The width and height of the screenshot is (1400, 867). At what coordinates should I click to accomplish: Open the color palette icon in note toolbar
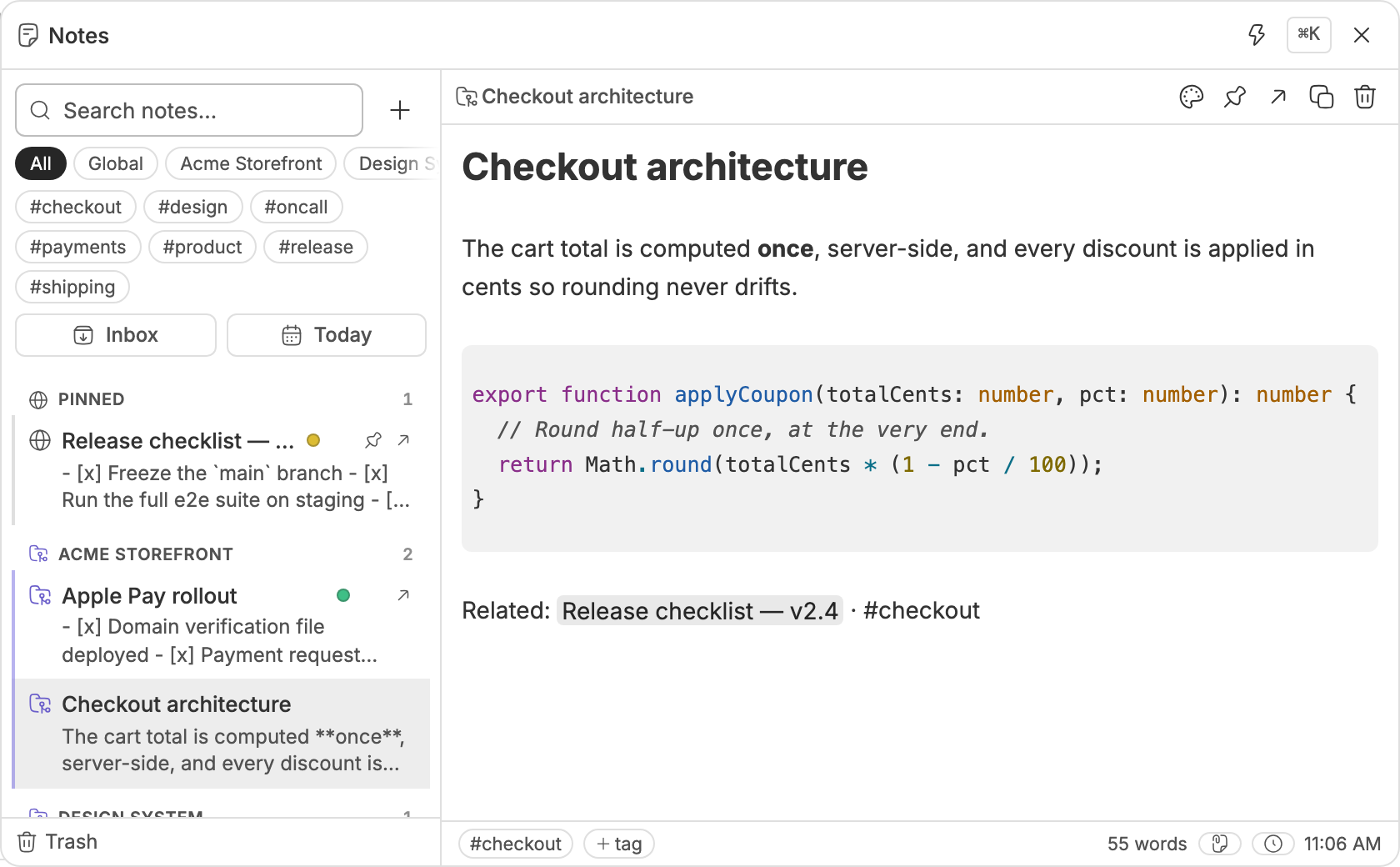[1192, 97]
